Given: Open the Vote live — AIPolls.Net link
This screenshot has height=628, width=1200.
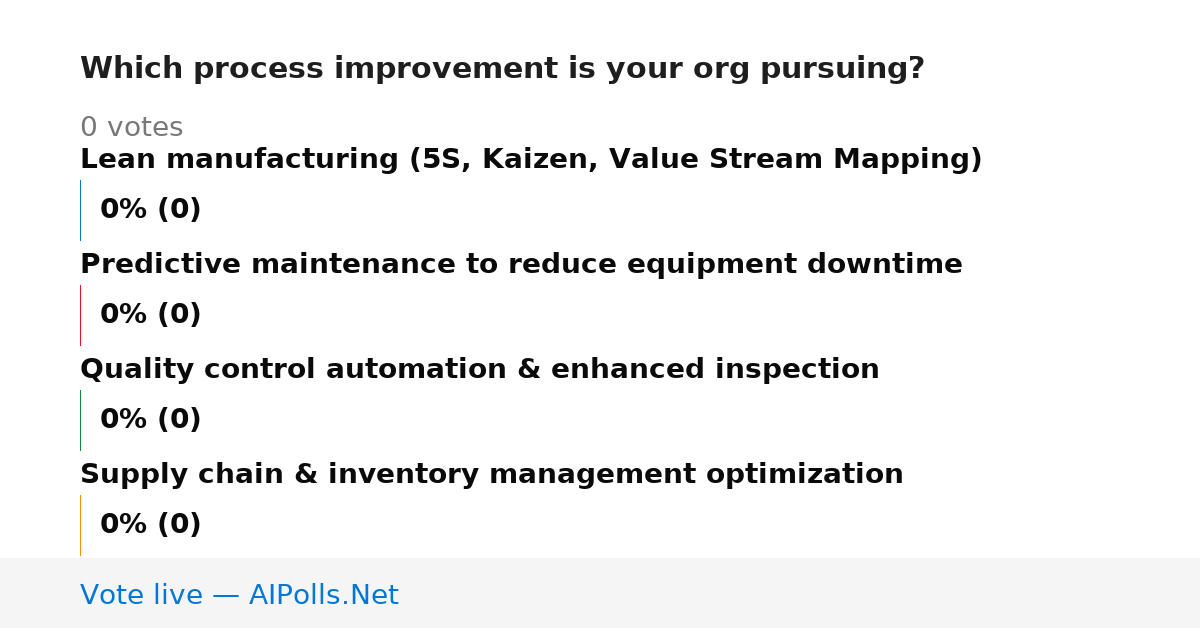Looking at the screenshot, I should point(239,595).
